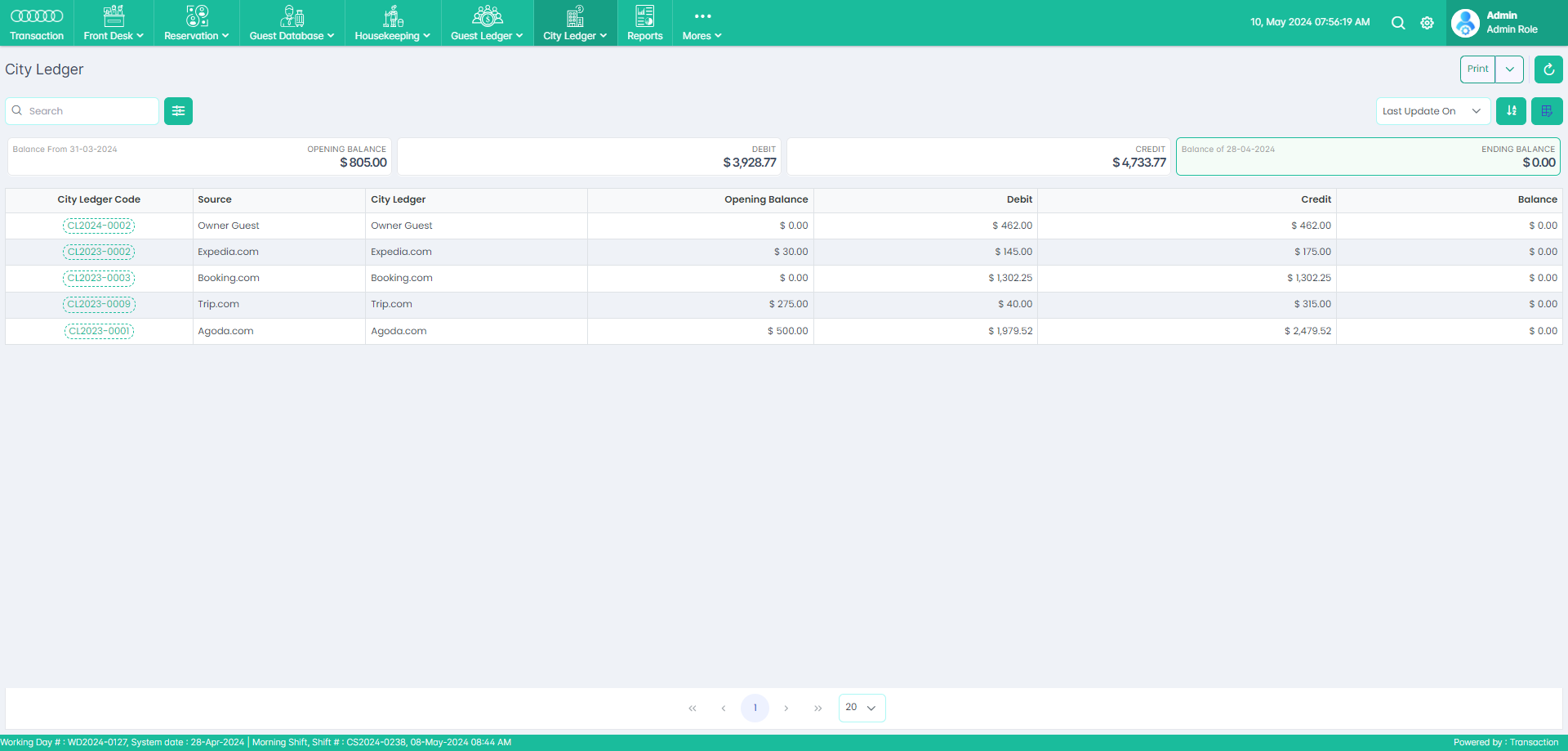This screenshot has height=751, width=1568.
Task: Expand the Mores menu
Action: [702, 23]
